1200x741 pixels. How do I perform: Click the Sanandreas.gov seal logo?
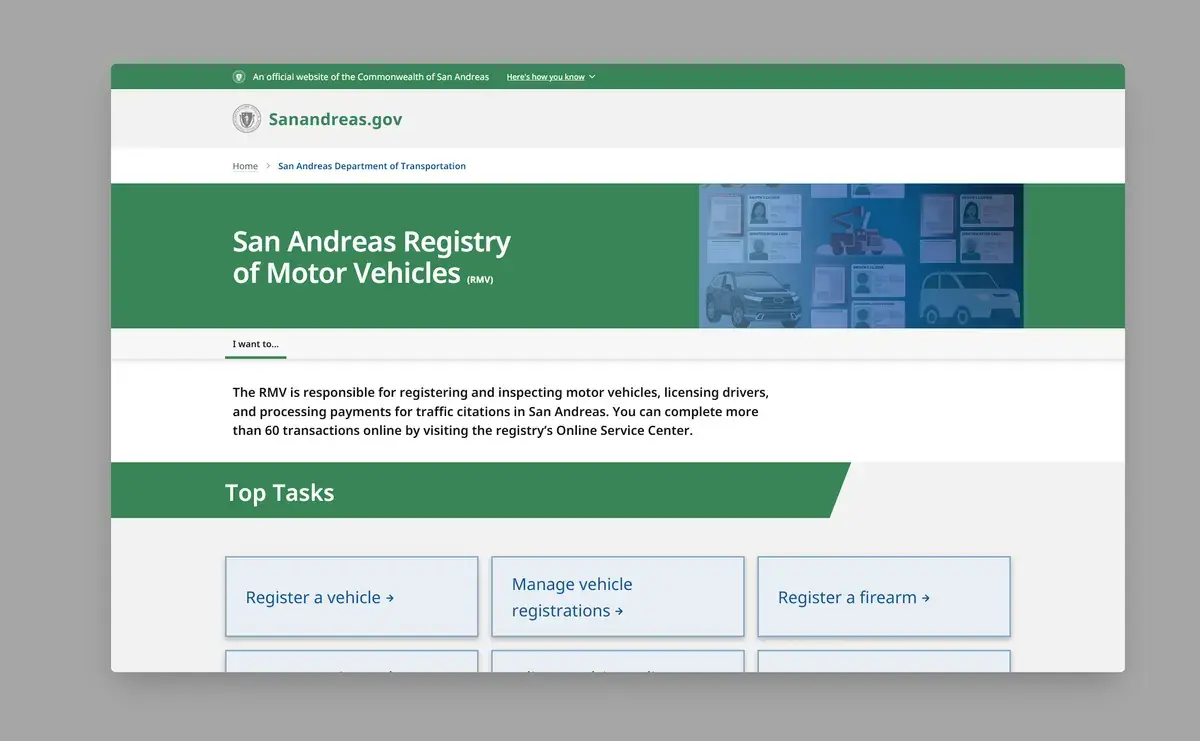click(247, 119)
